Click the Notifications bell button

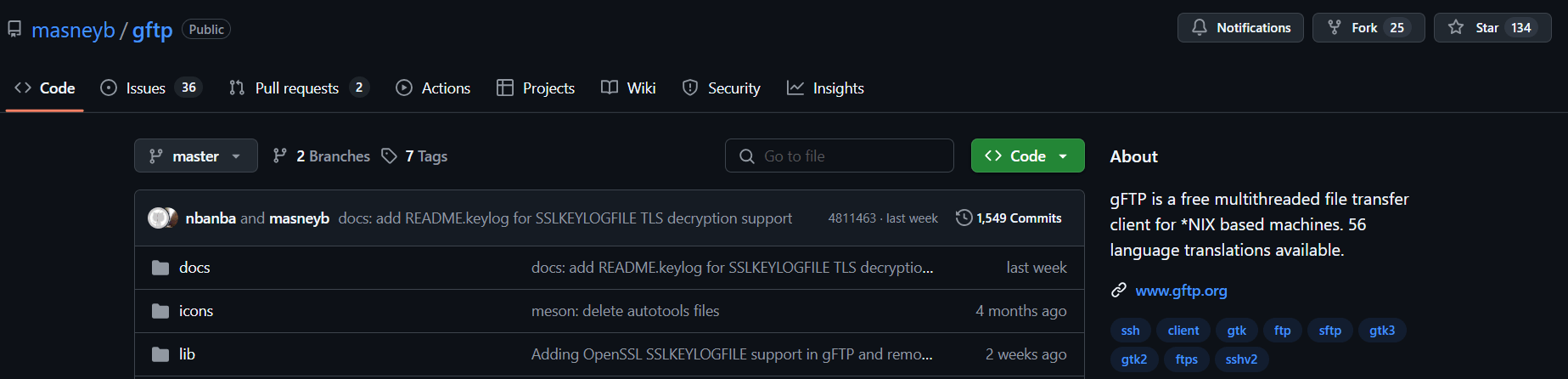(x=1240, y=28)
